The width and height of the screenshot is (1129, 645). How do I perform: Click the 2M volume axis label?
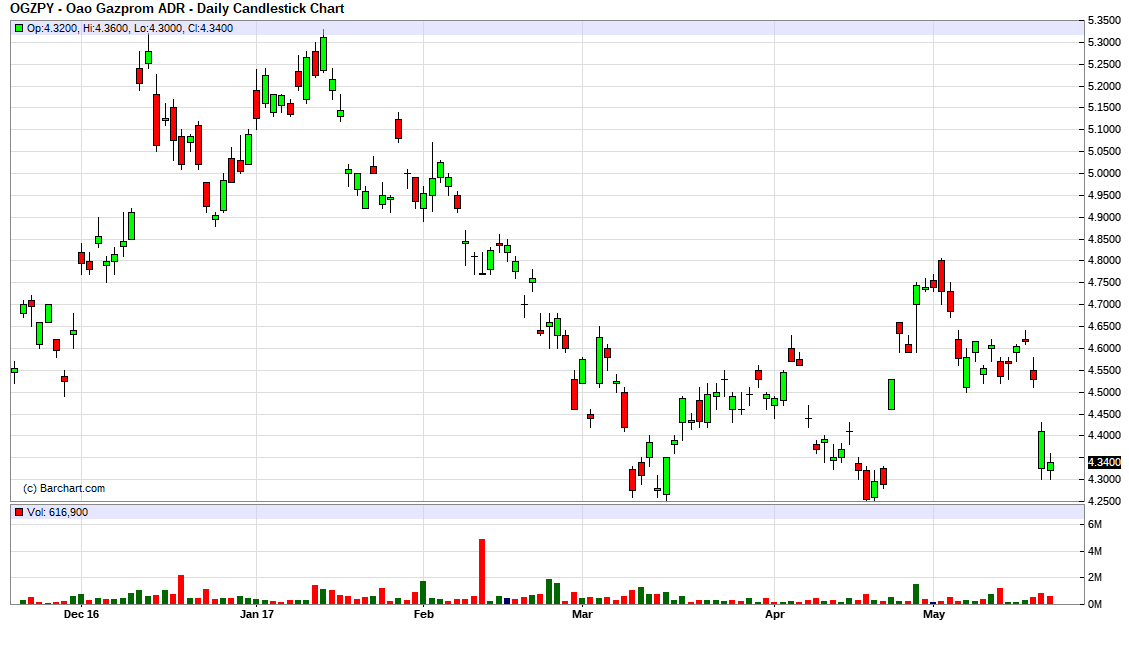pyautogui.click(x=1094, y=577)
